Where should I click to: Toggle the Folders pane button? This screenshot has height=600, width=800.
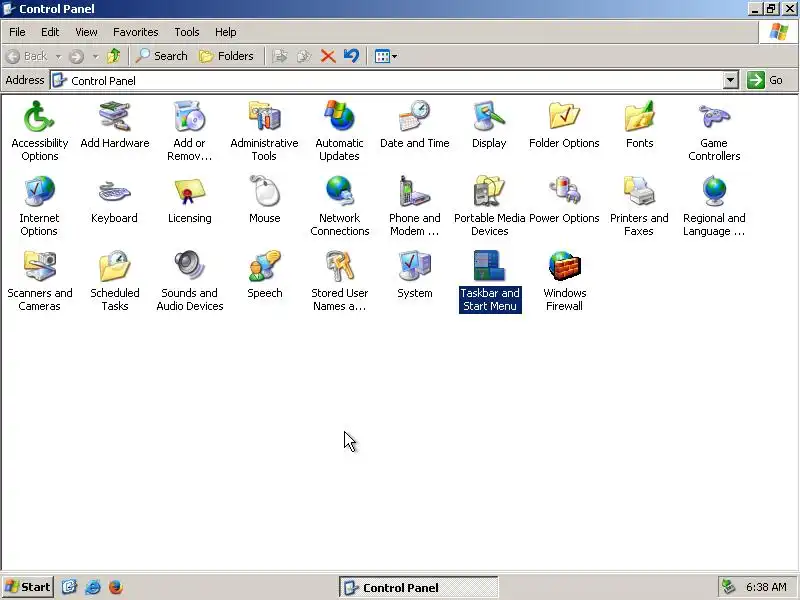tap(227, 56)
